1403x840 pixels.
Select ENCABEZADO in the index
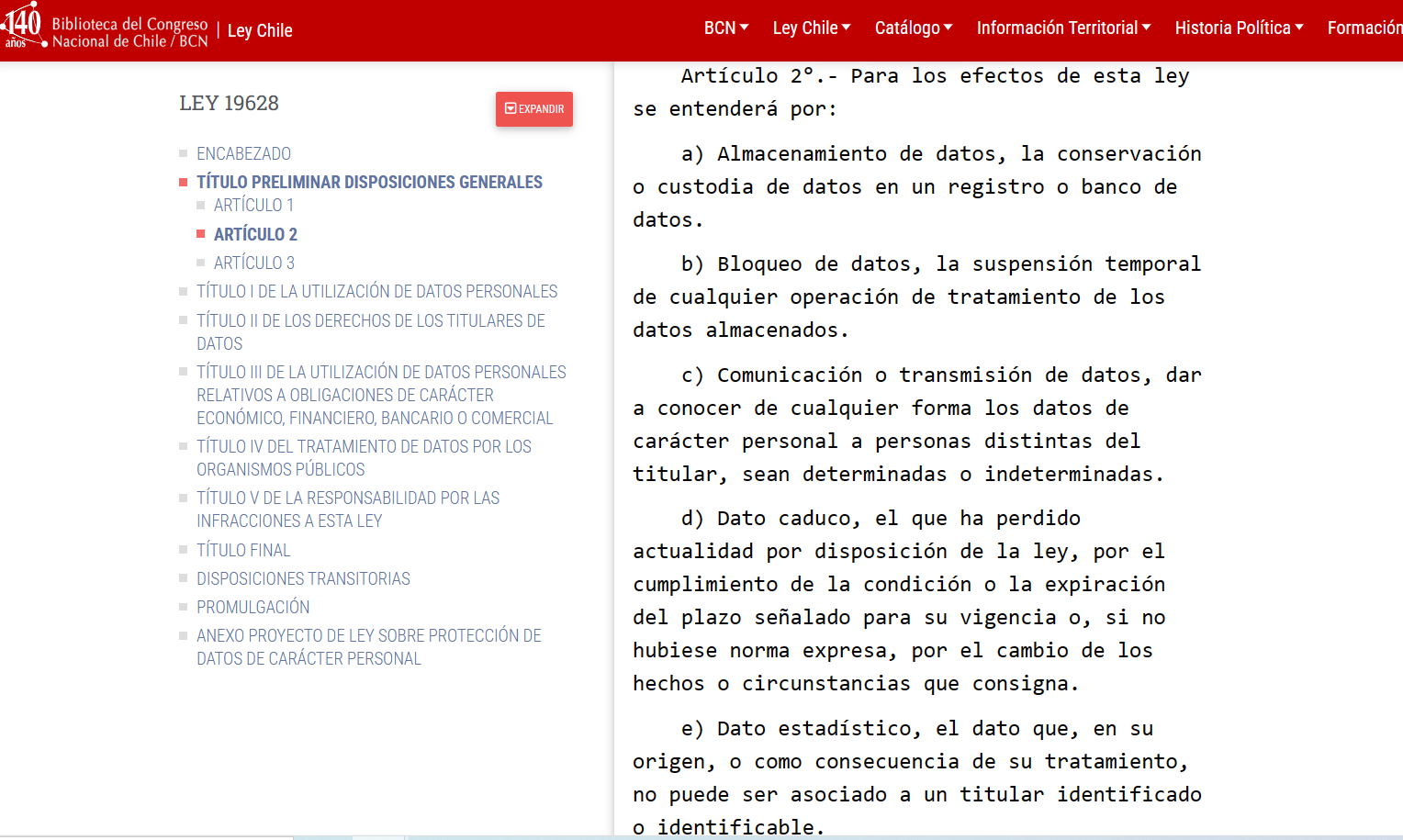click(243, 153)
